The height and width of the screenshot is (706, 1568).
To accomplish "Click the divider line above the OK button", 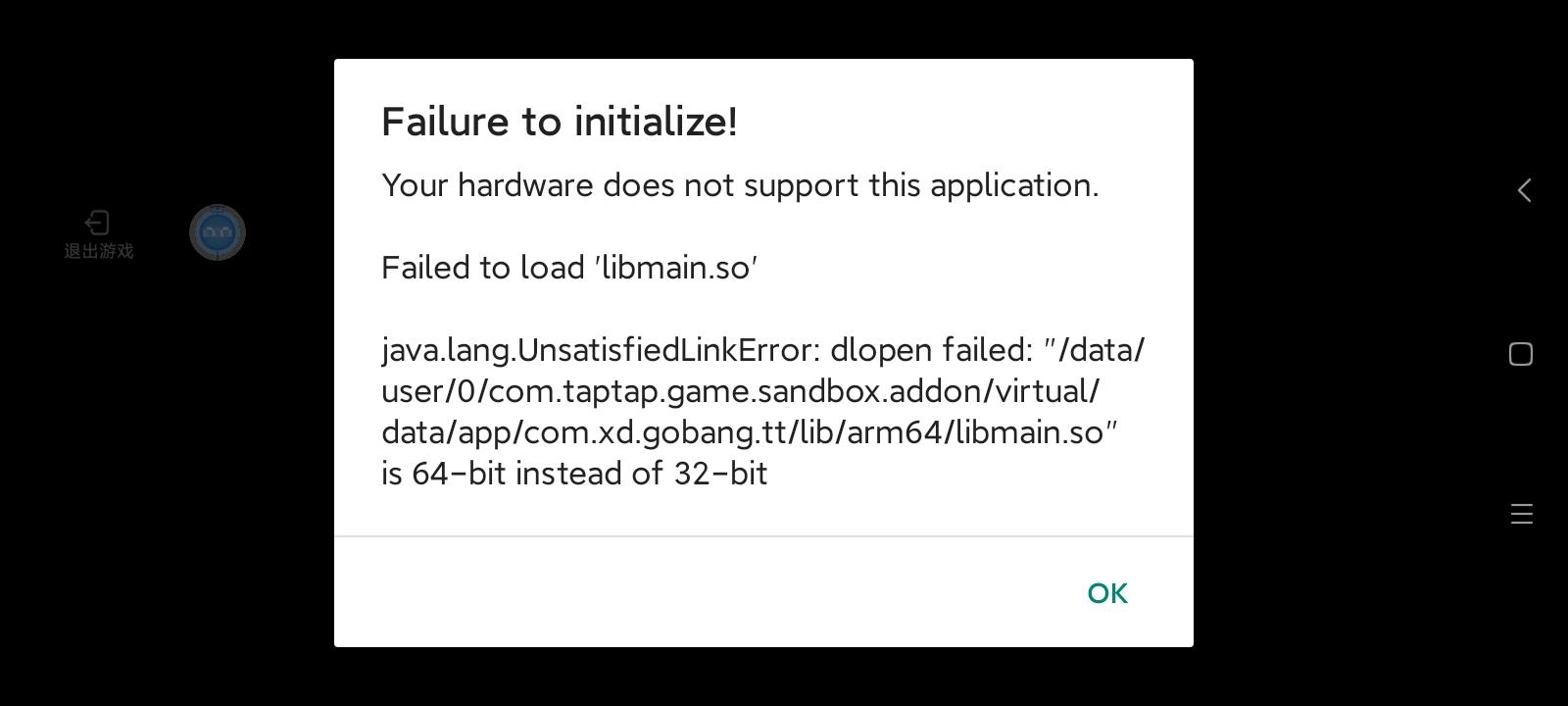I will tap(763, 536).
